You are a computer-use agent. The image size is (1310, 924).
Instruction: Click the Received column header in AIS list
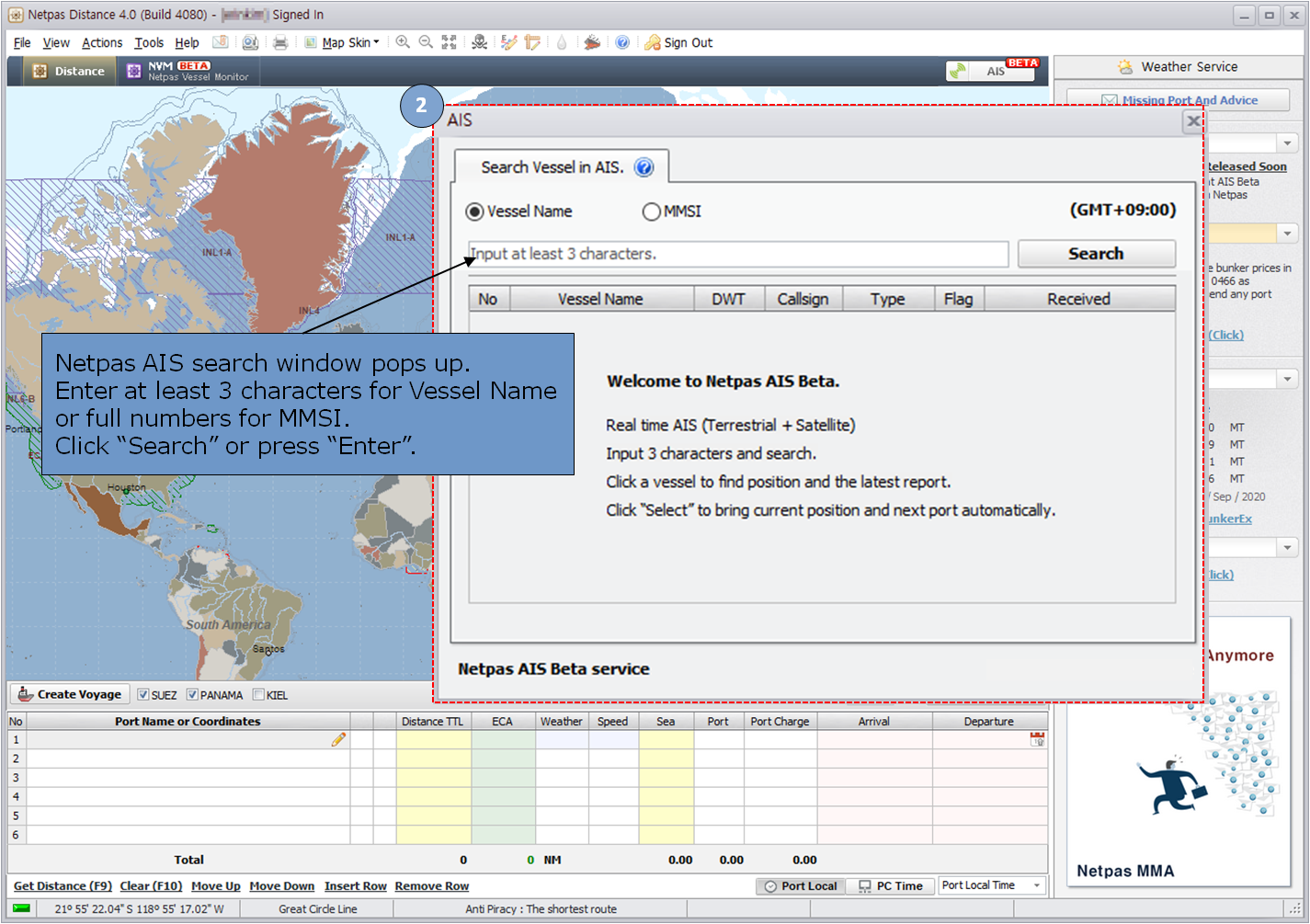pos(1079,299)
